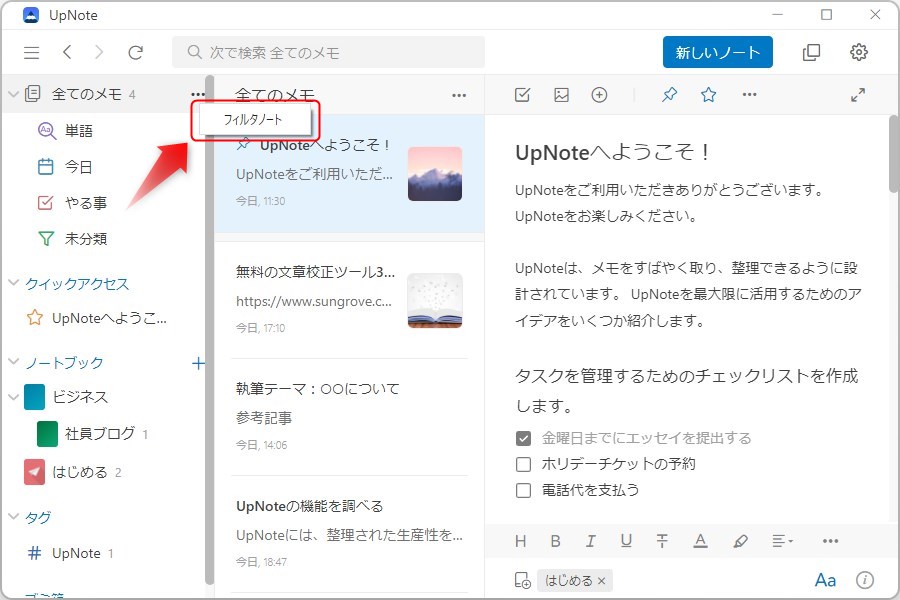Click the search field 次で検索 全てのメモ
Image resolution: width=900 pixels, height=600 pixels.
[328, 52]
